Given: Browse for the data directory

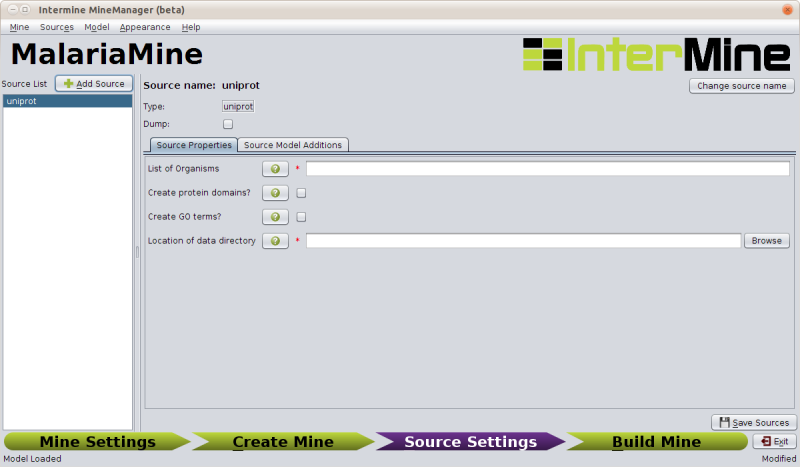Looking at the screenshot, I should pyautogui.click(x=766, y=241).
